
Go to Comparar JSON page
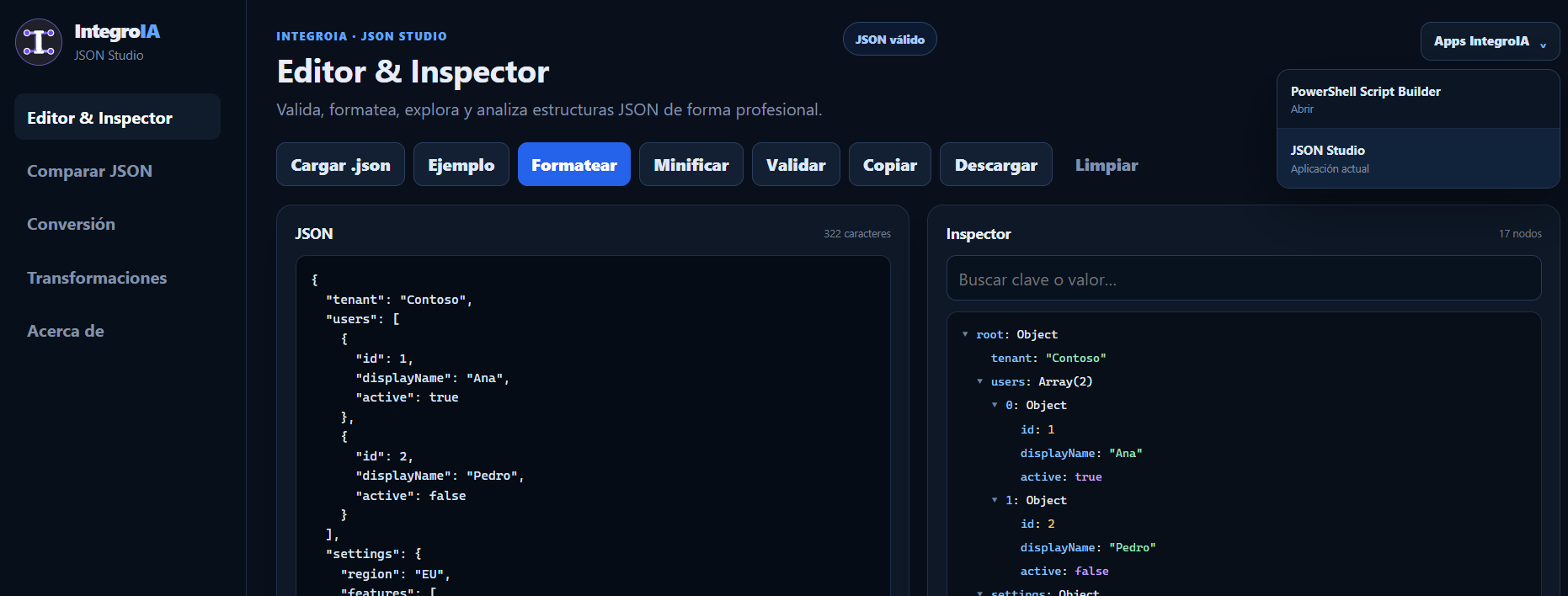[90, 171]
